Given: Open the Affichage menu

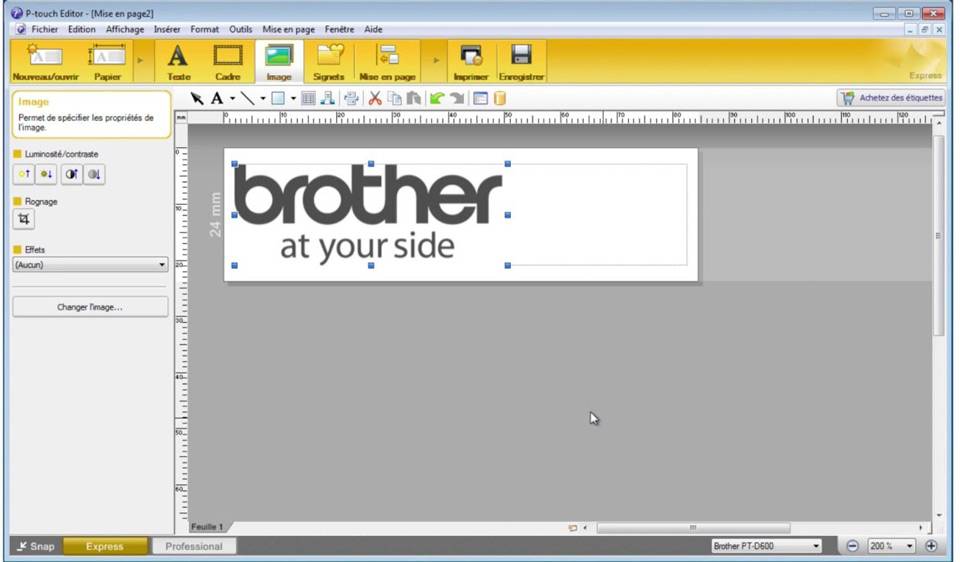Looking at the screenshot, I should (125, 29).
